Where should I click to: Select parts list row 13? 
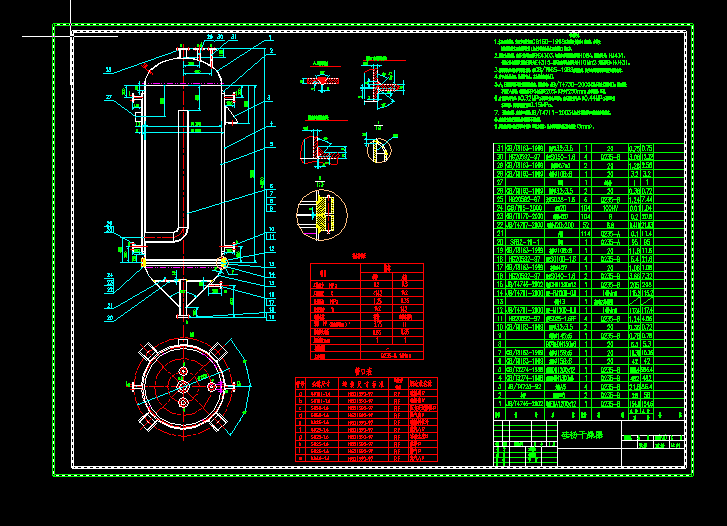click(589, 301)
